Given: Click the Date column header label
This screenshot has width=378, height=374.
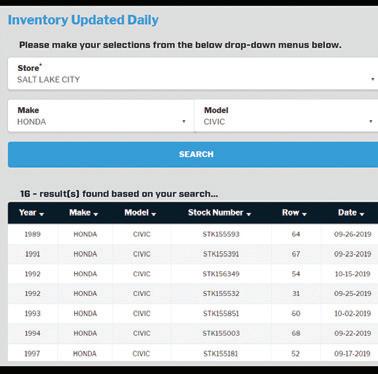Looking at the screenshot, I should pos(347,213).
